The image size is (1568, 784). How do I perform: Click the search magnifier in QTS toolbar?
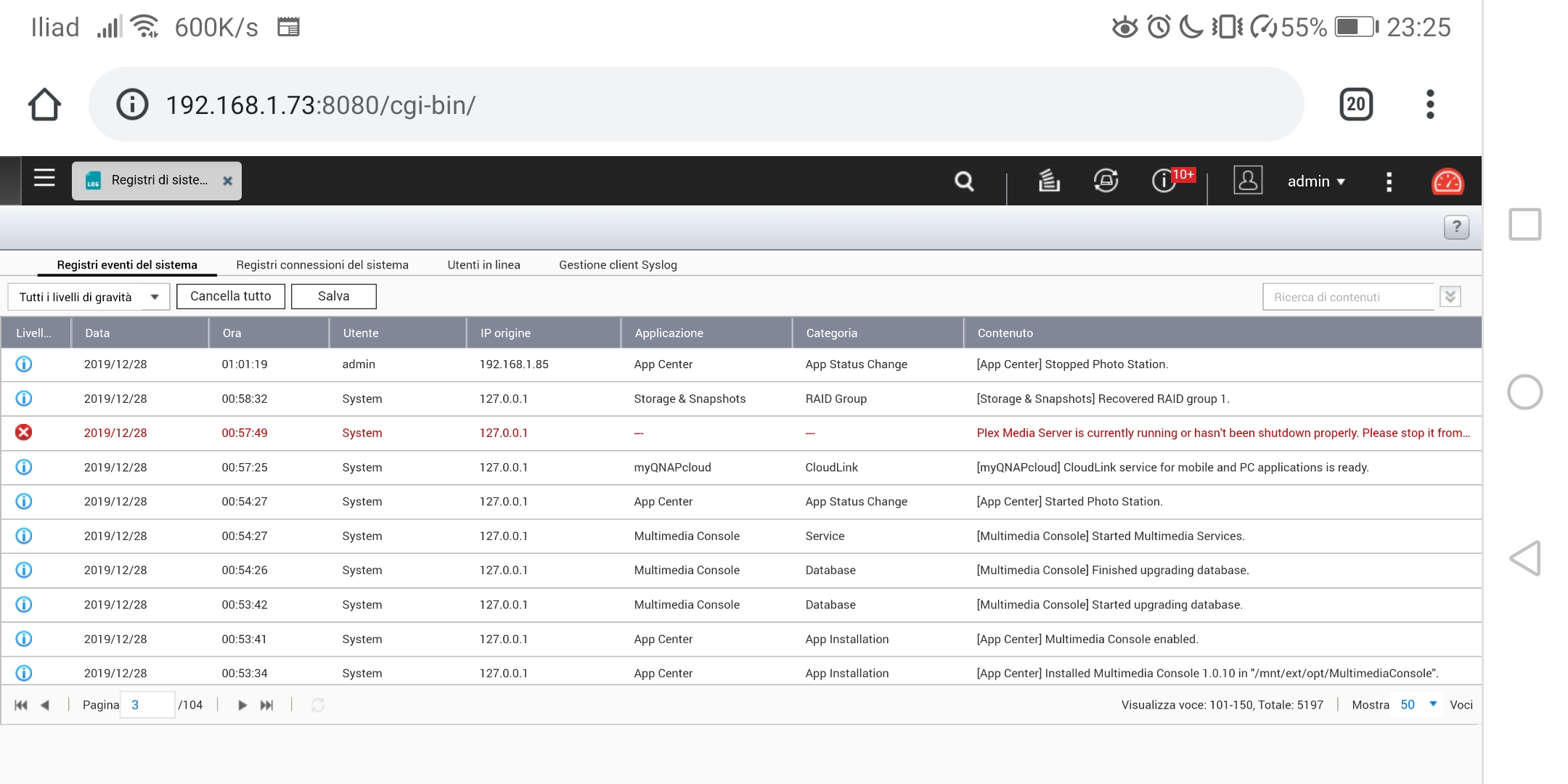tap(964, 181)
